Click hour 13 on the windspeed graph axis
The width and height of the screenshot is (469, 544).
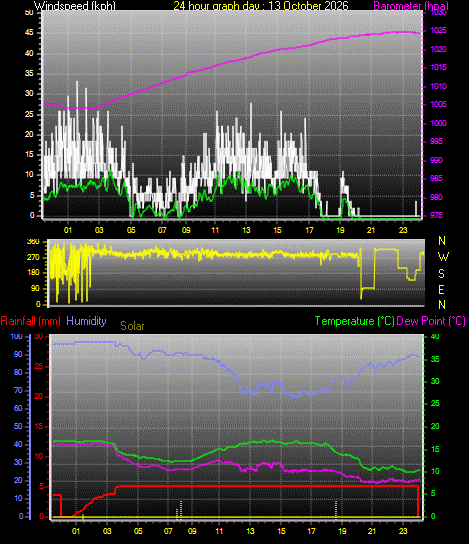(x=246, y=230)
